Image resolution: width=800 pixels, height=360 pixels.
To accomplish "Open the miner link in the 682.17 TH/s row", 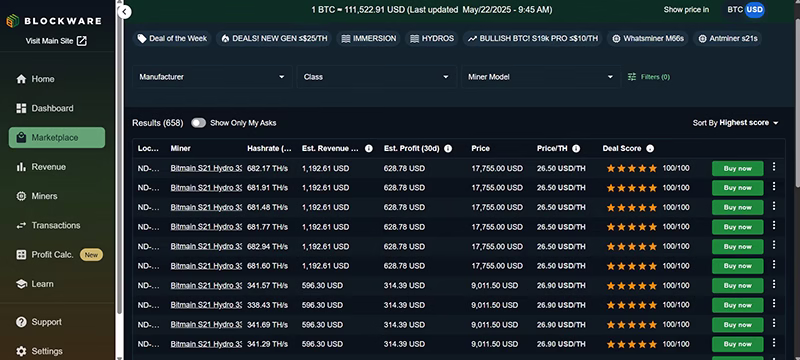I will coord(206,168).
